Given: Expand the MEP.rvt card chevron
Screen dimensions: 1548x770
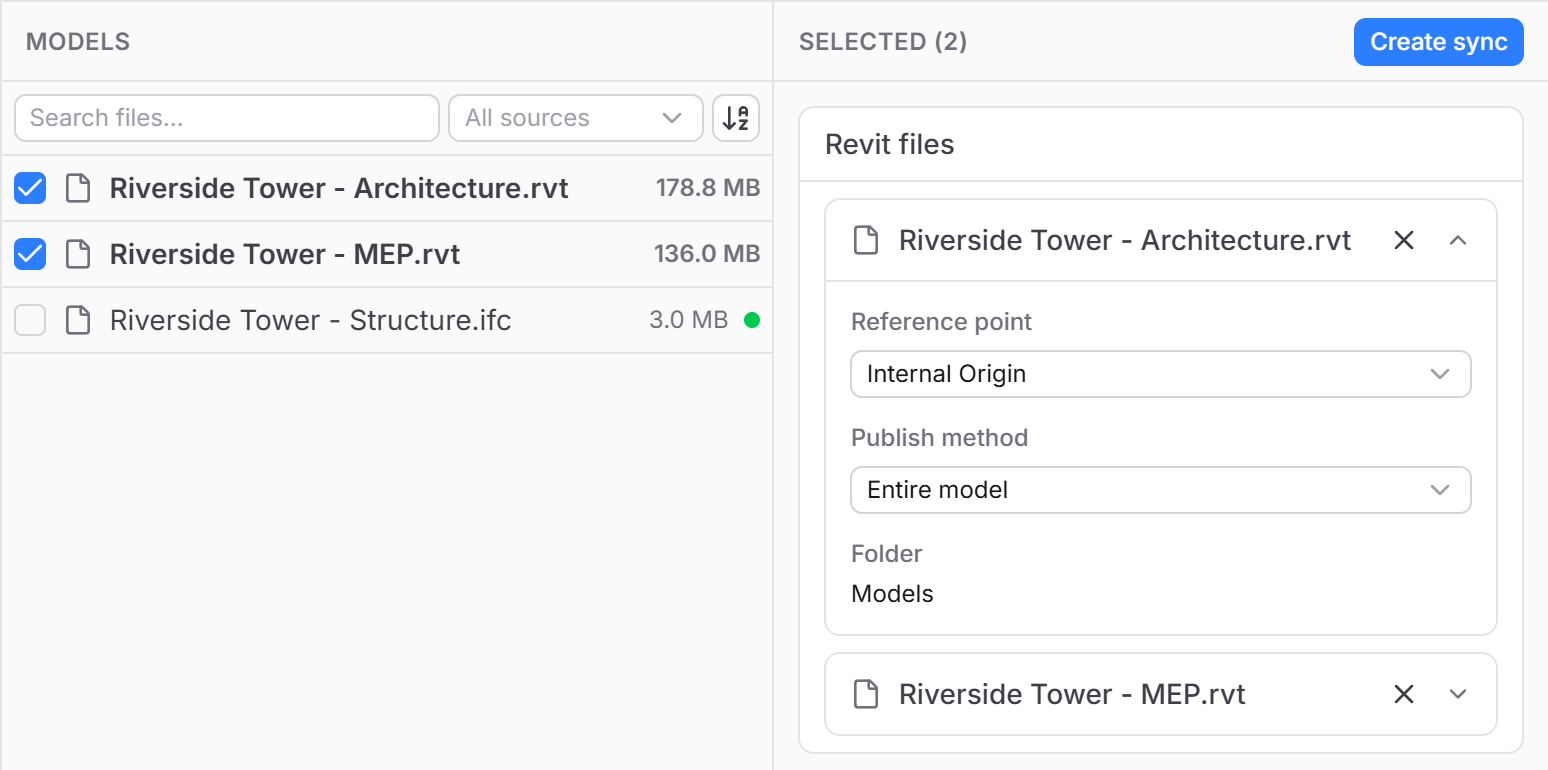Looking at the screenshot, I should coord(1458,694).
